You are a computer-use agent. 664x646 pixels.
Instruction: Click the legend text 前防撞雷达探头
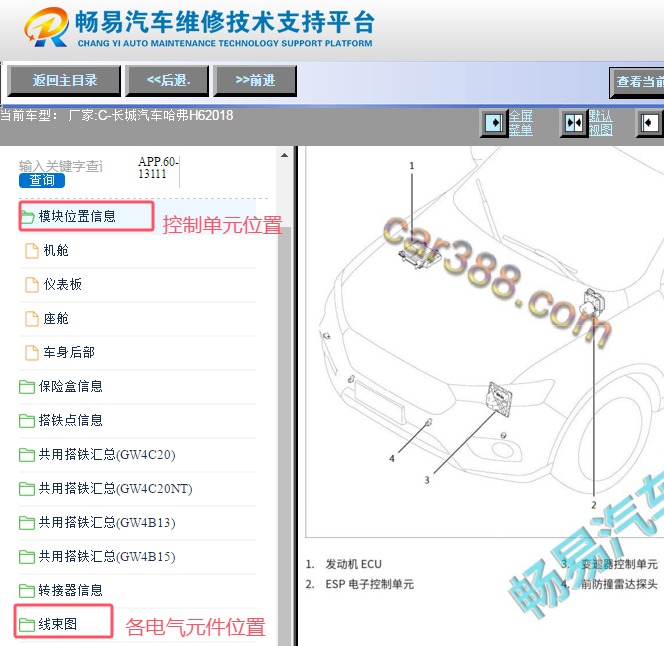[x=619, y=585]
